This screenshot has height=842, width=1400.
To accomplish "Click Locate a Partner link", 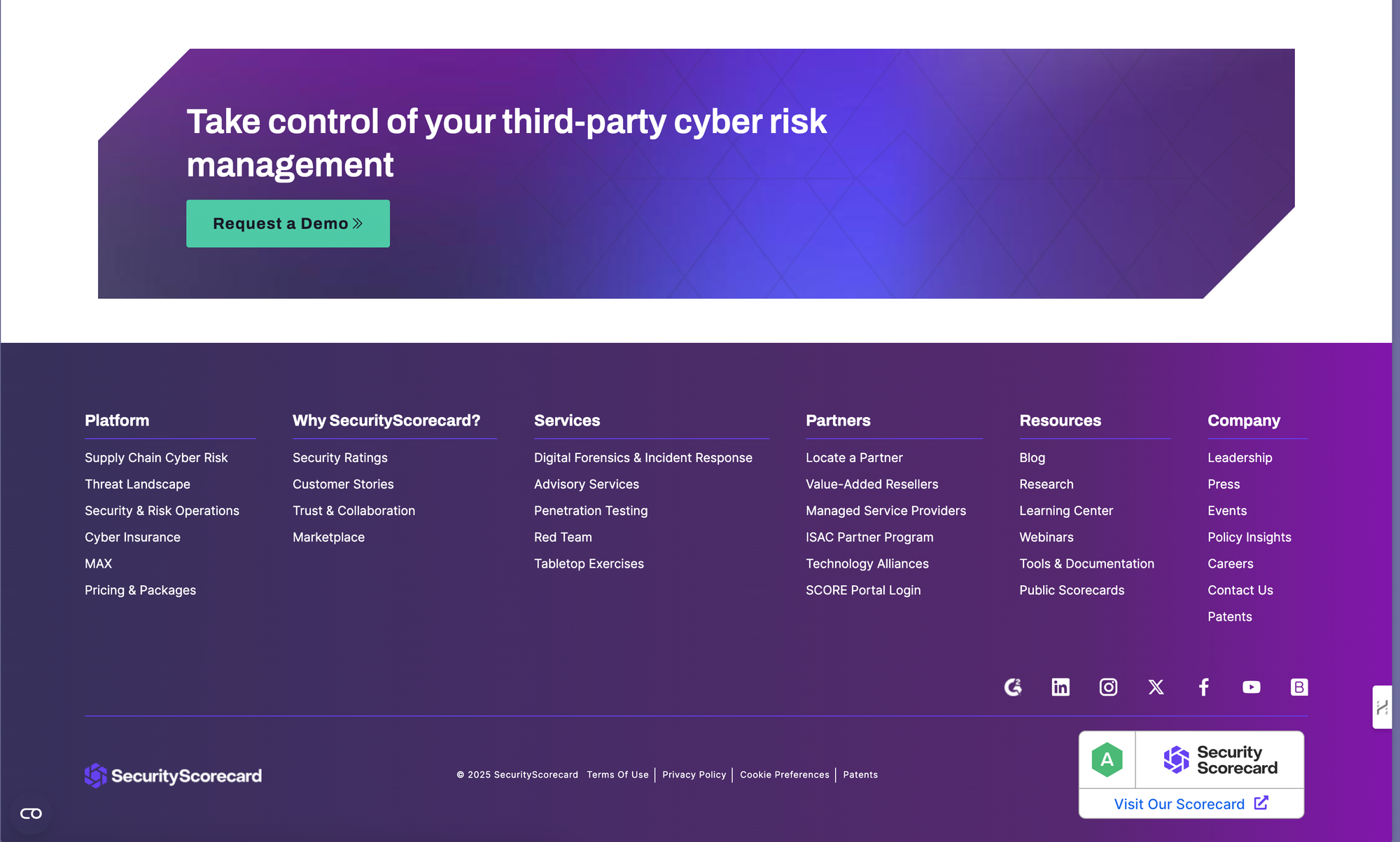I will click(x=854, y=458).
